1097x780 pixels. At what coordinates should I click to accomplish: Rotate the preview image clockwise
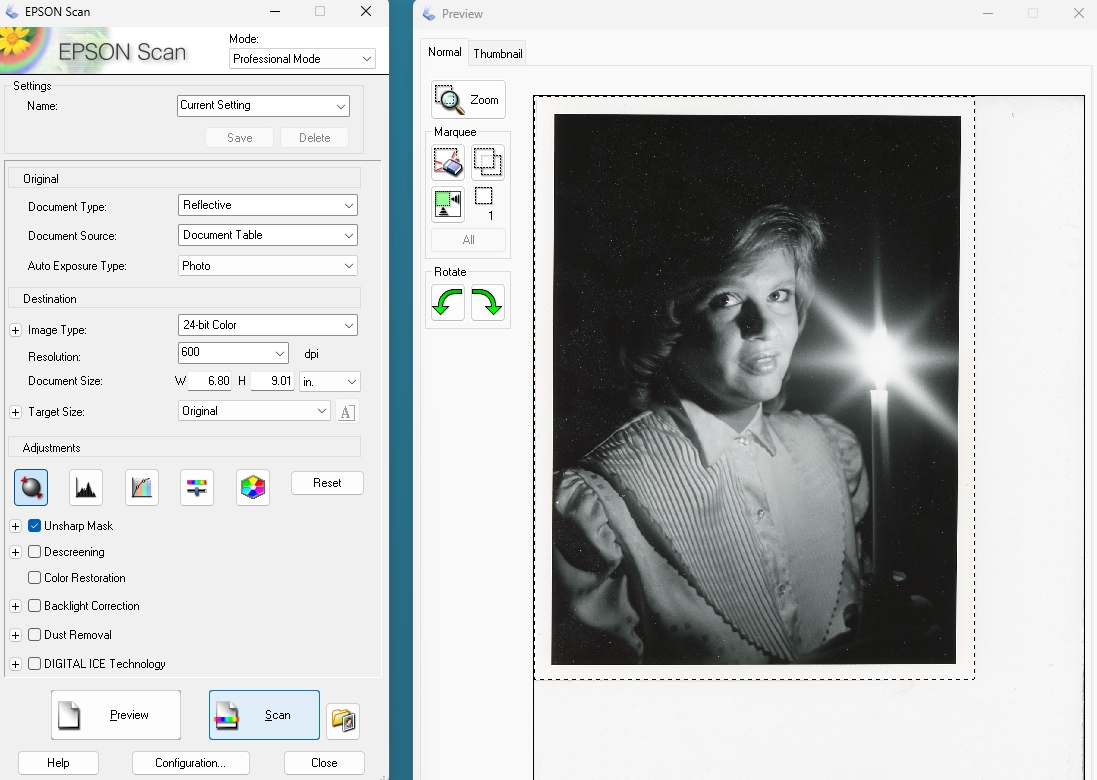(488, 303)
